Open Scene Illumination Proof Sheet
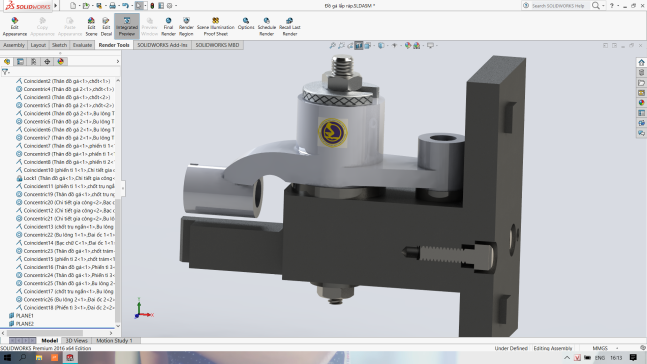Viewport: 647px width, 364px height. pyautogui.click(x=215, y=27)
